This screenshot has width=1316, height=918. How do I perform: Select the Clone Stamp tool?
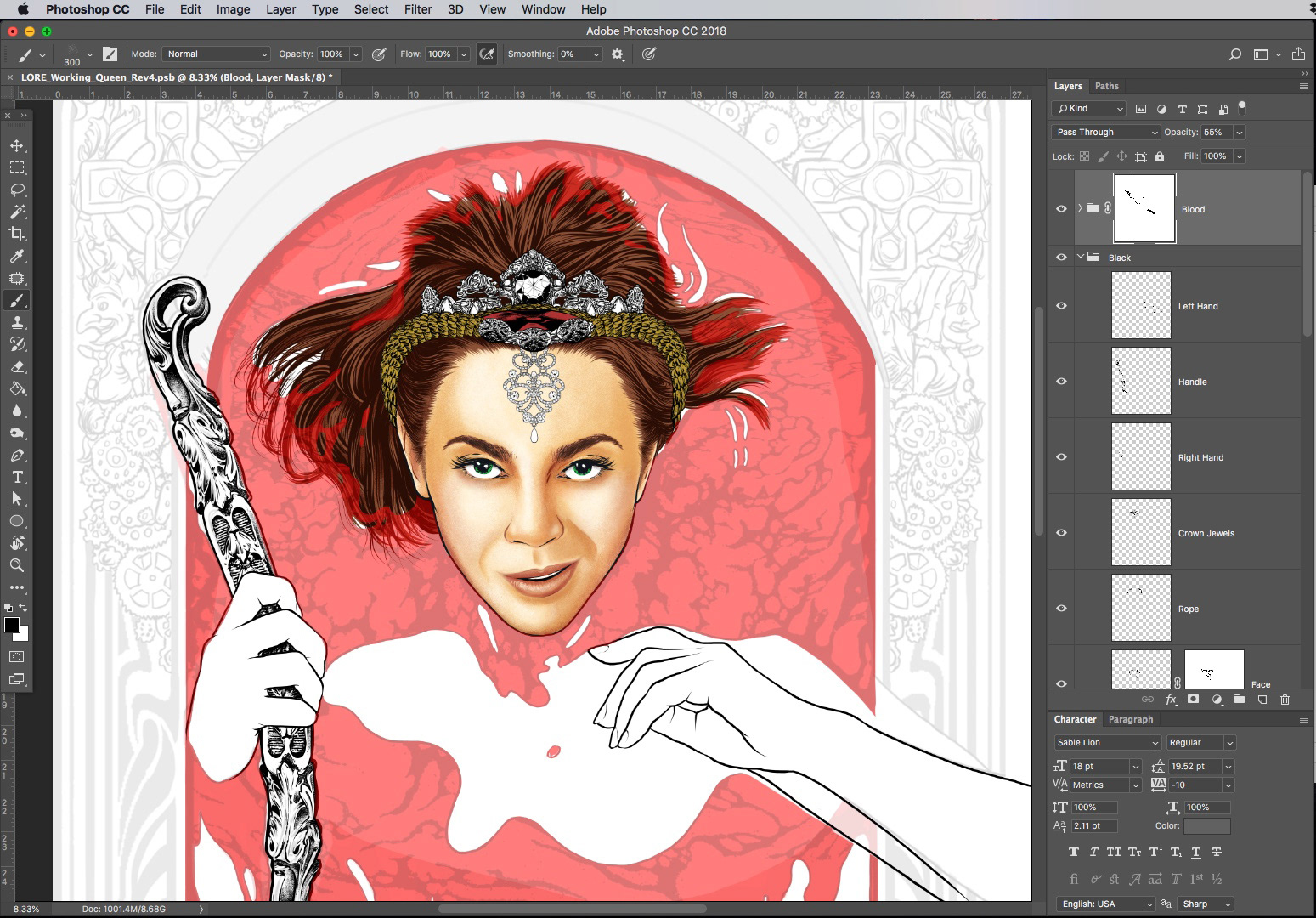(17, 322)
